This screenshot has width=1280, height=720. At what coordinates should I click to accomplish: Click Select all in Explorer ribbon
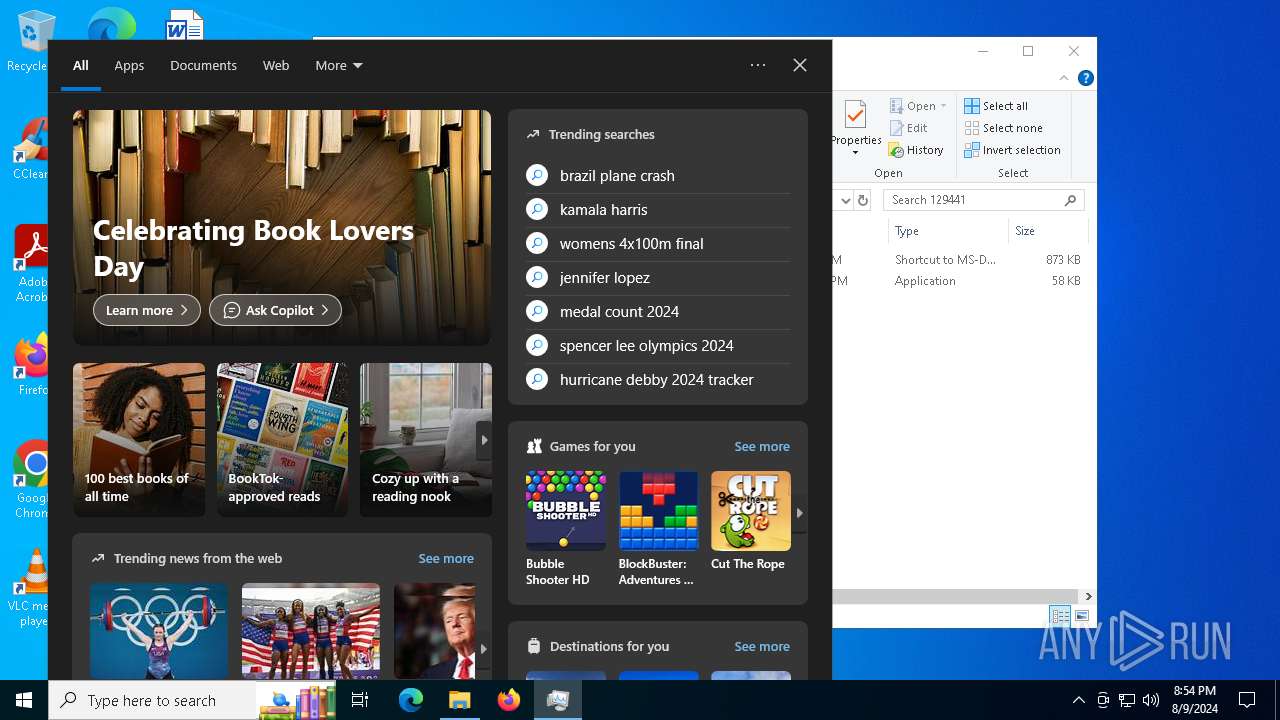(996, 106)
